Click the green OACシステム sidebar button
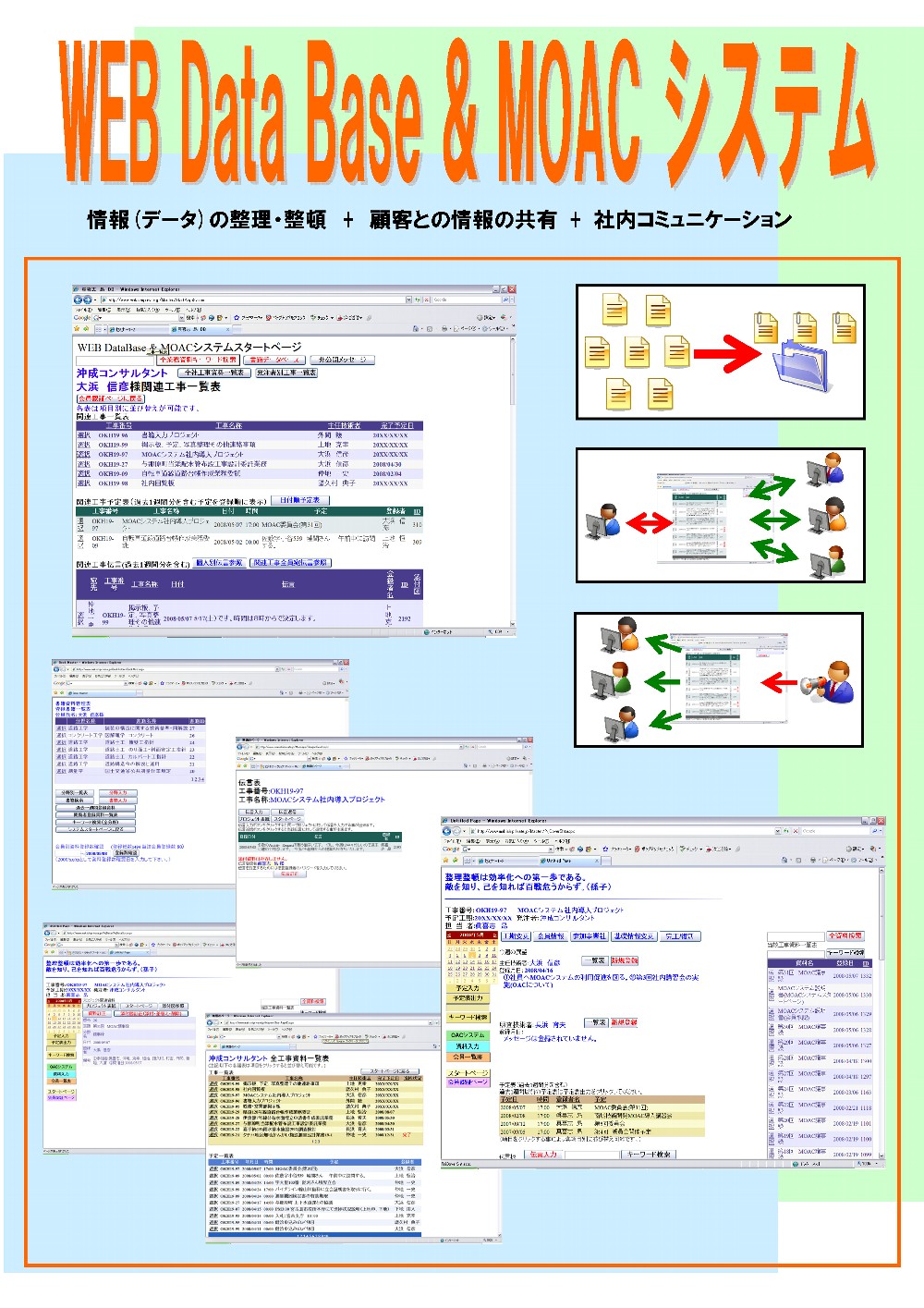The image size is (924, 1308). point(467,1035)
